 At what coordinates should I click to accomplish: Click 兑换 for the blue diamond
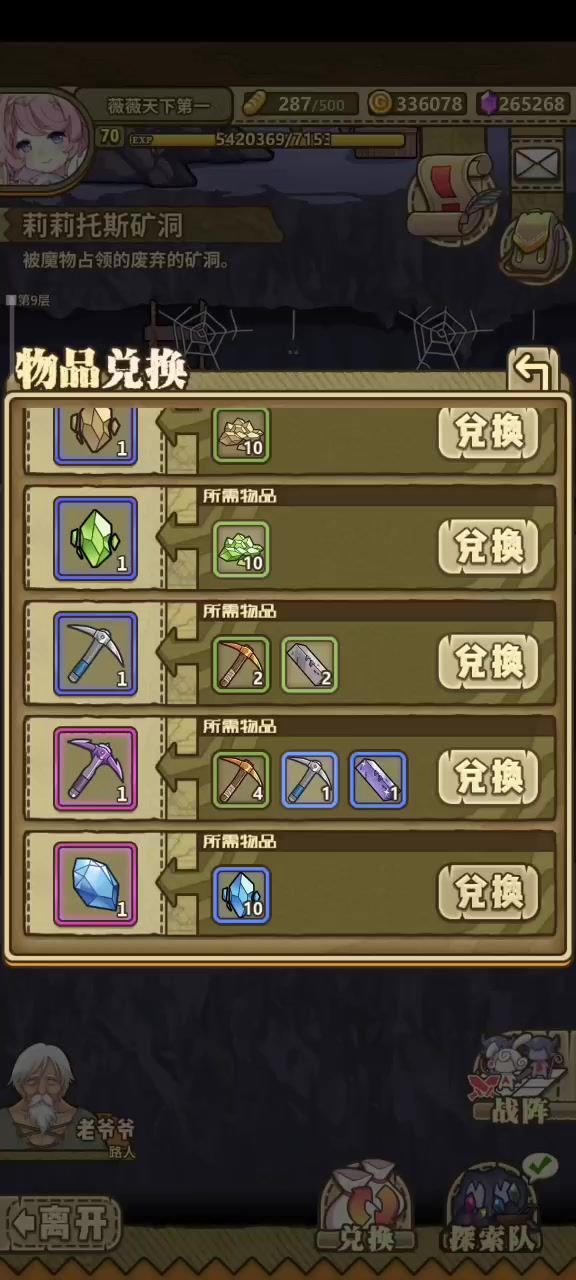point(488,891)
